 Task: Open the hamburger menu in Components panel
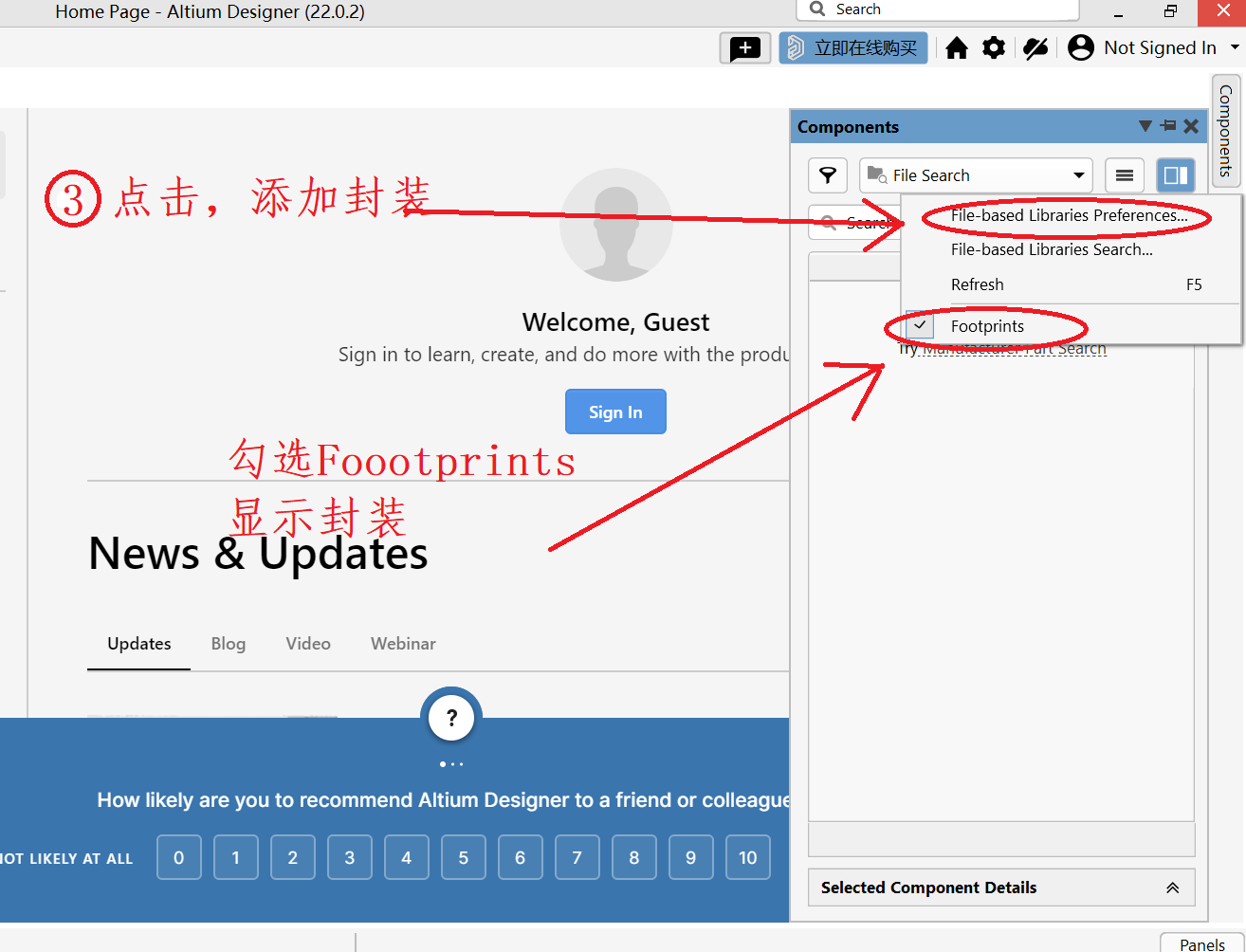[x=1125, y=174]
